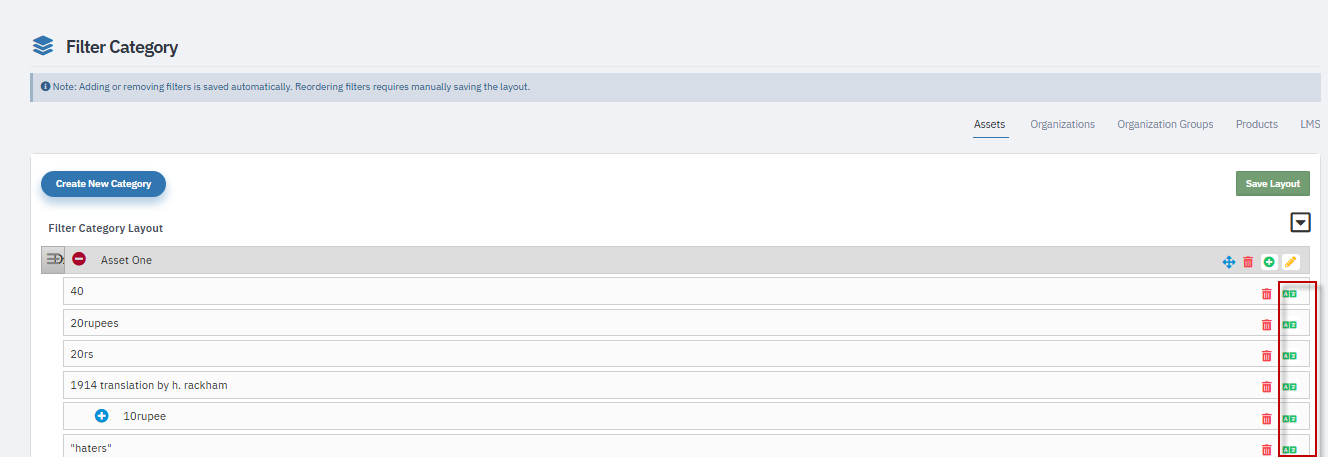Delete the "10rupee" filter

(1267, 419)
